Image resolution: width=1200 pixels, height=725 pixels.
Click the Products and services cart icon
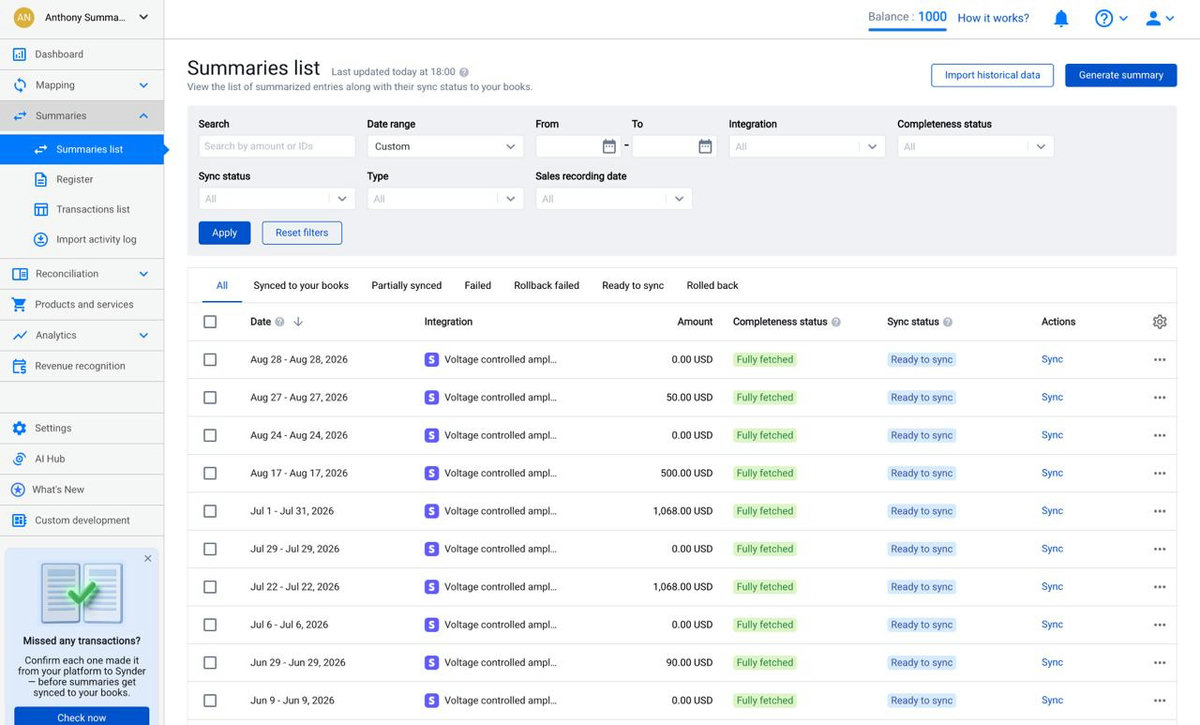pos(19,305)
